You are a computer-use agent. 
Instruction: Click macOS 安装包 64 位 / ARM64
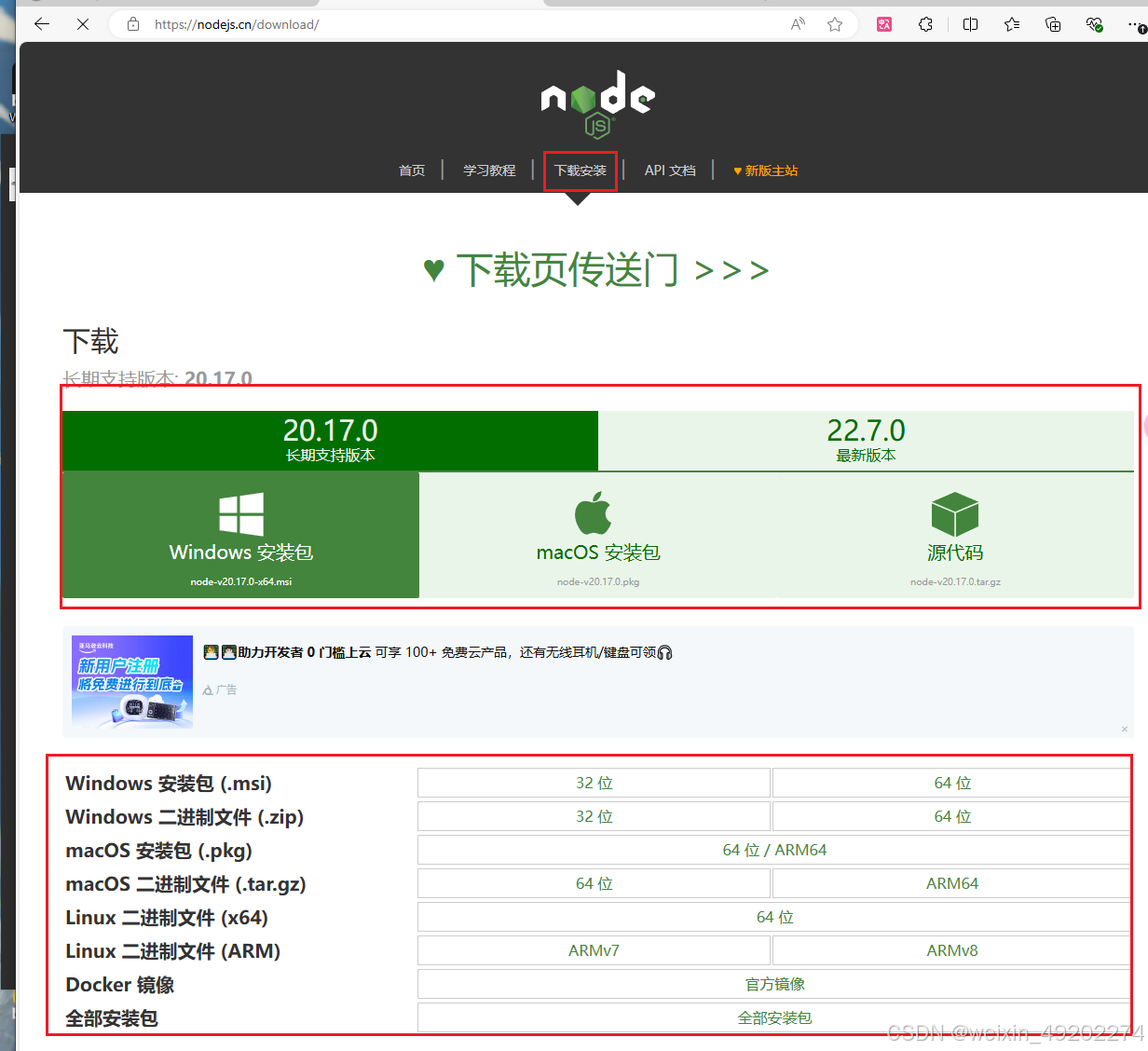point(774,850)
